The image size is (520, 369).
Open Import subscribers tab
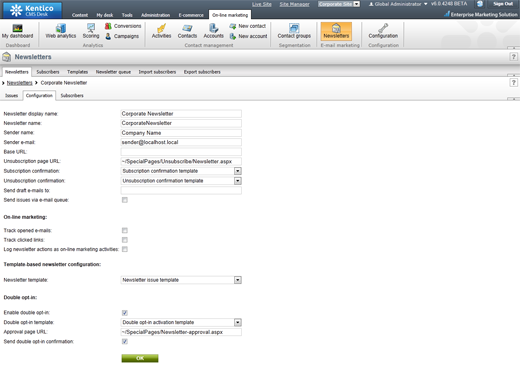(157, 72)
